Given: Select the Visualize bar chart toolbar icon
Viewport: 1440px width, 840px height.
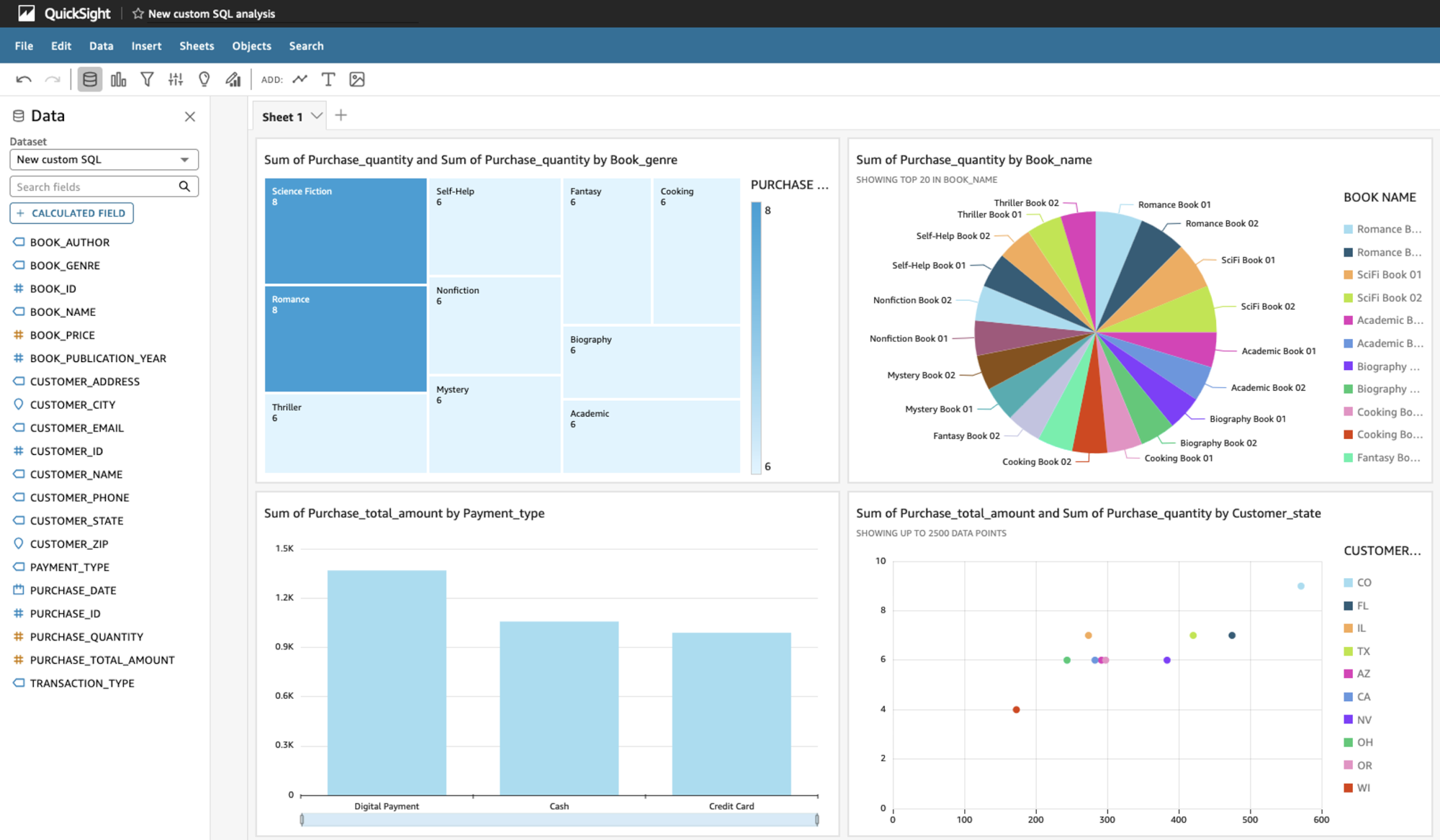Looking at the screenshot, I should point(118,79).
